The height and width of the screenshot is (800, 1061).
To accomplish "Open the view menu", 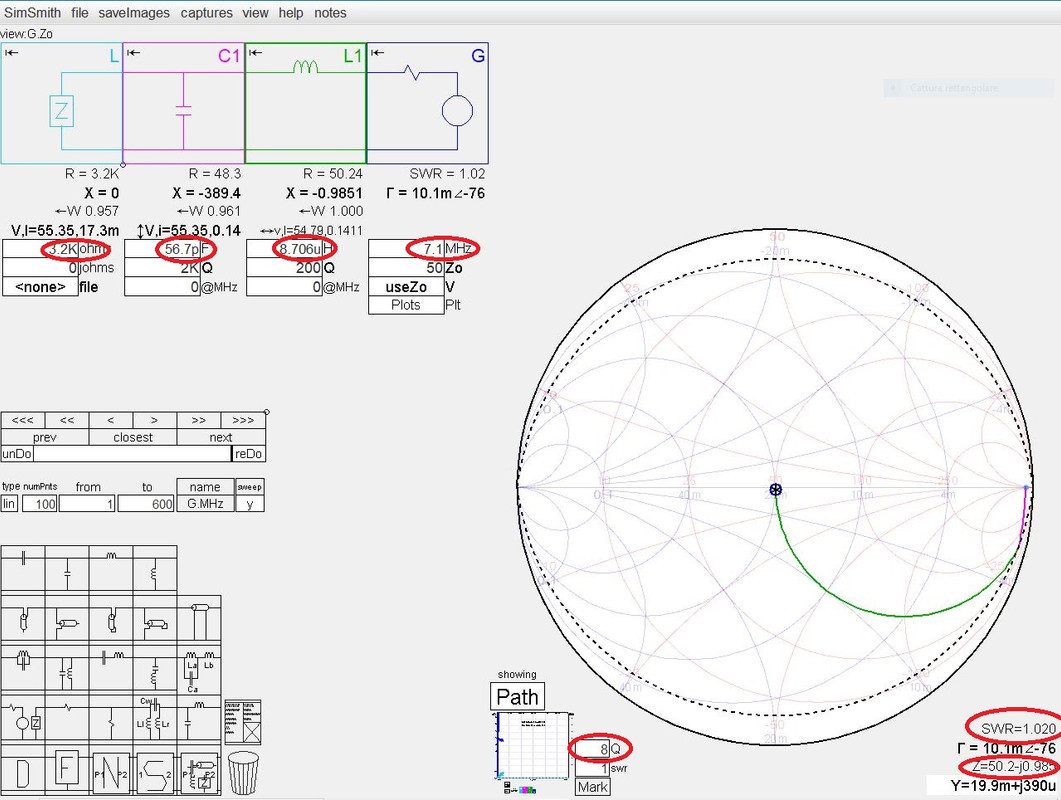I will coord(255,13).
